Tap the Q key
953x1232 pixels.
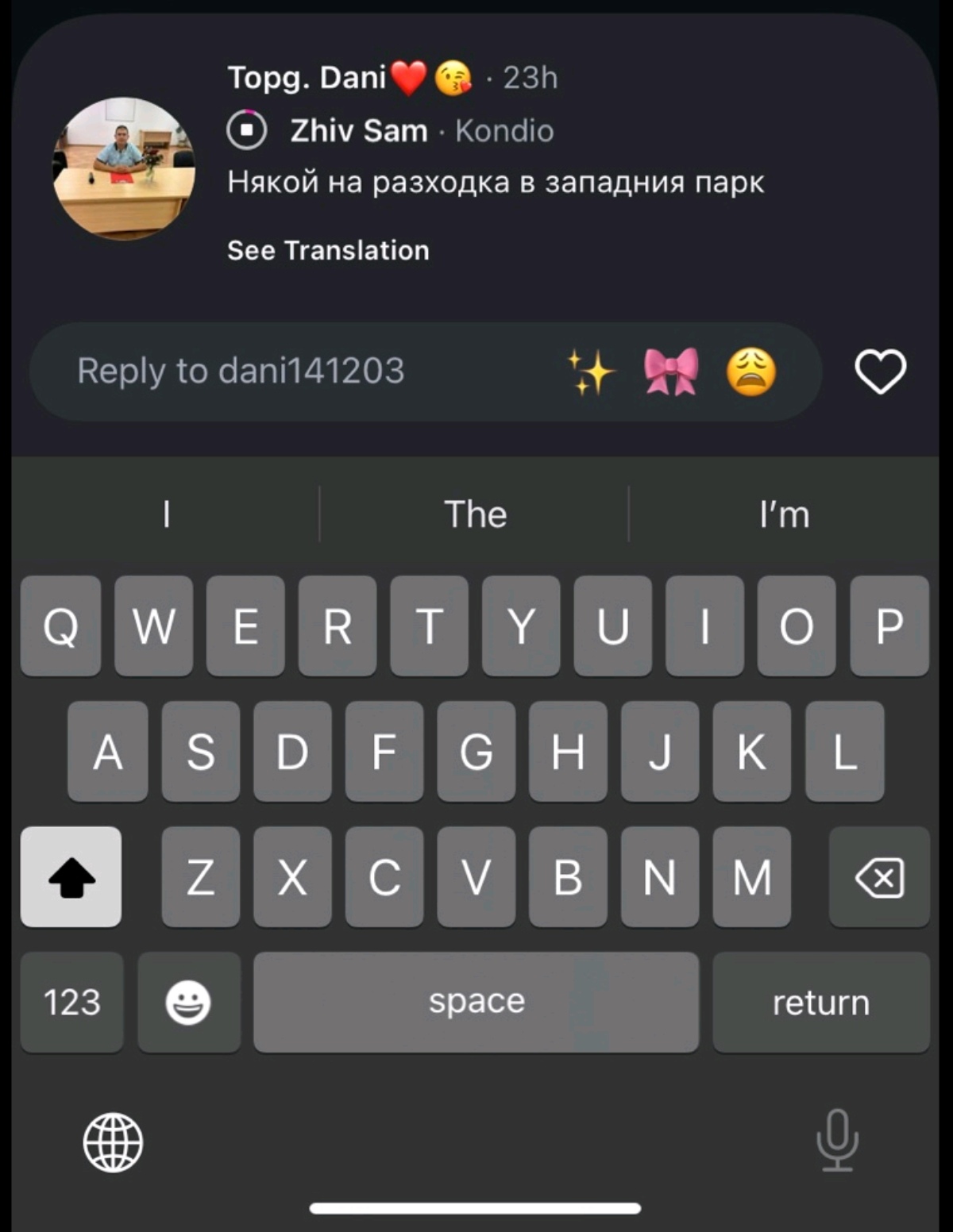tap(60, 626)
